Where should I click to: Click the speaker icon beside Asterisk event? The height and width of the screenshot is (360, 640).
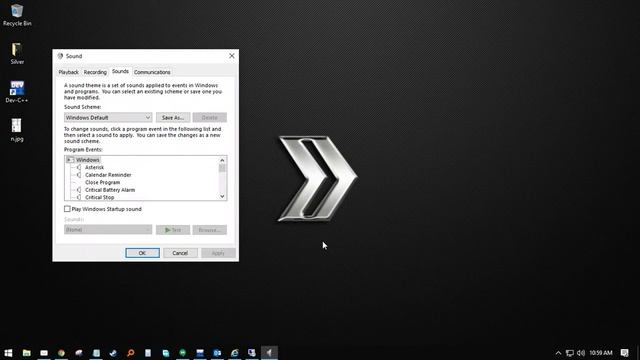[79, 167]
